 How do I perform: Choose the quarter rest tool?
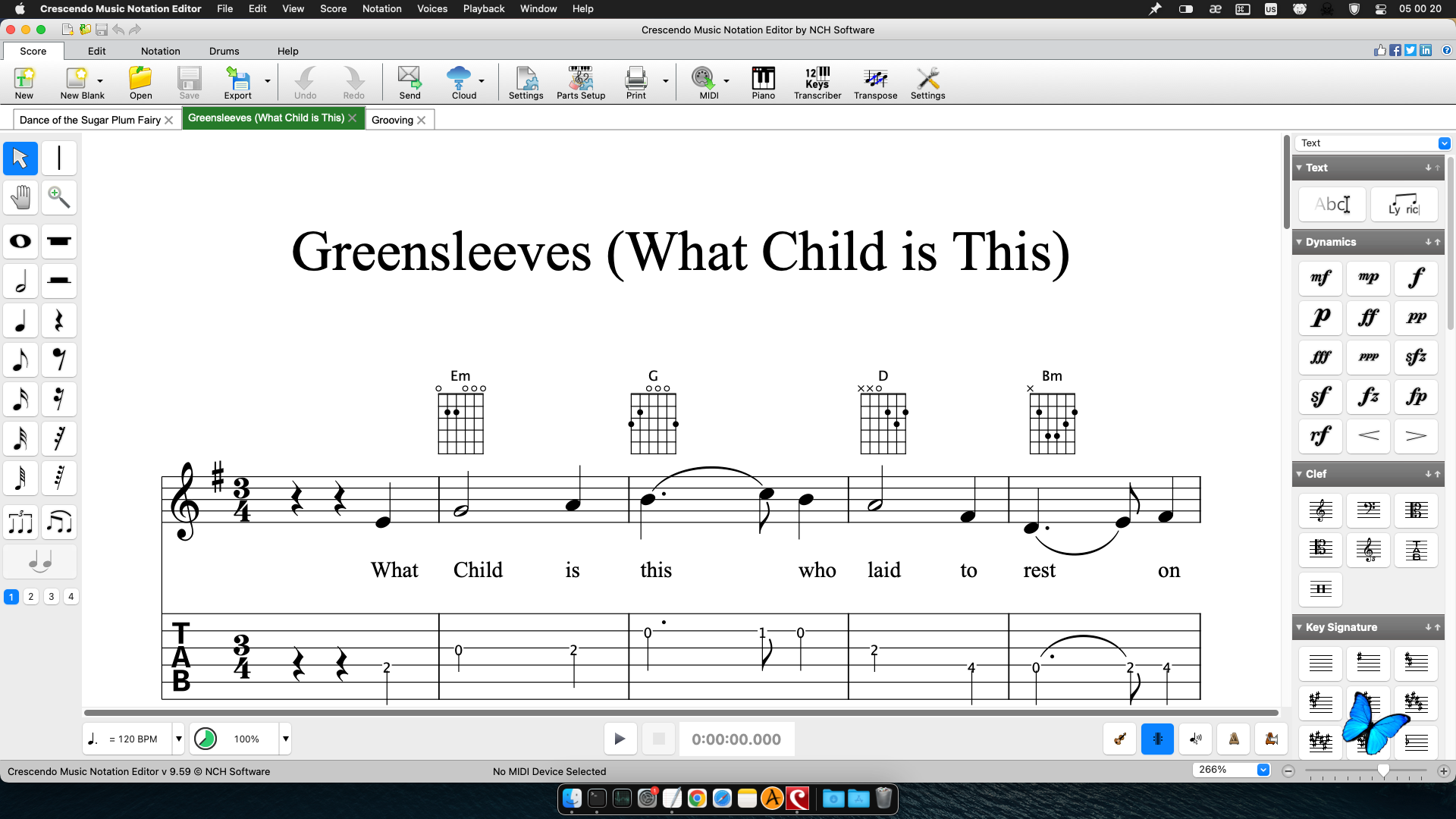click(x=59, y=321)
